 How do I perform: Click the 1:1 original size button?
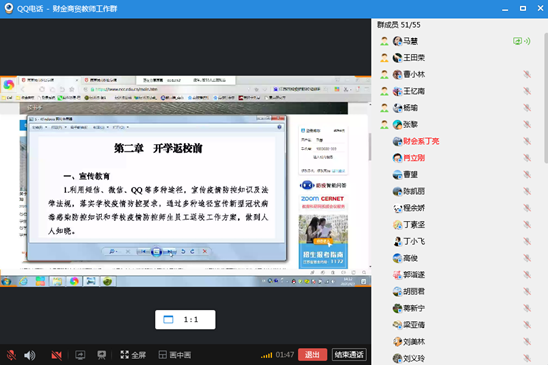click(x=185, y=319)
